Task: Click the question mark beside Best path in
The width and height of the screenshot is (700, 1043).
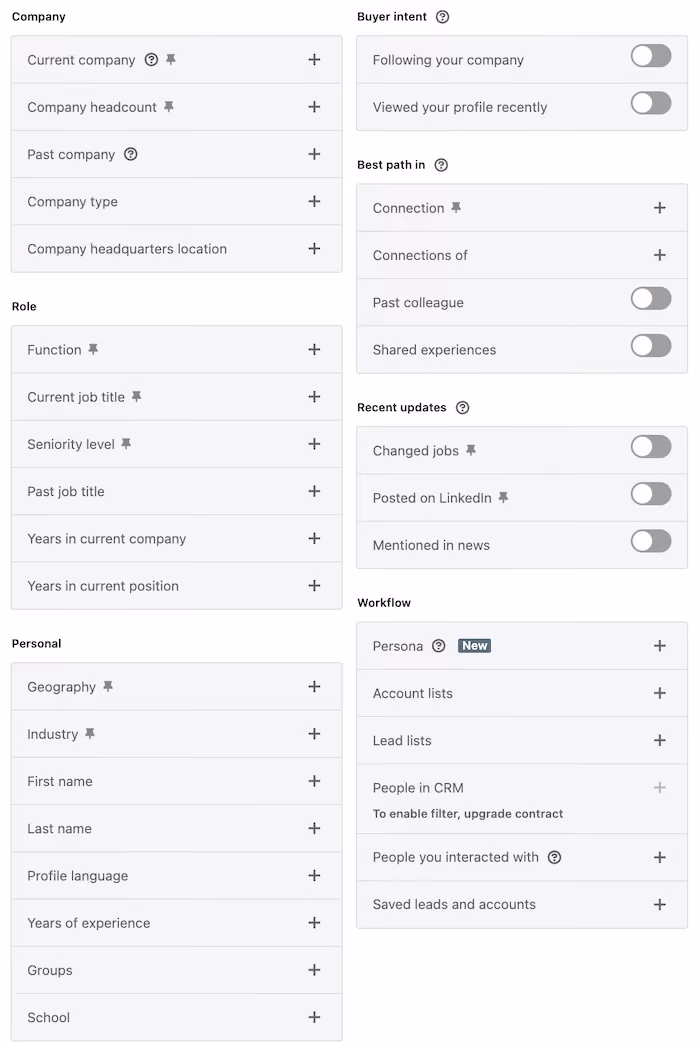Action: (441, 165)
